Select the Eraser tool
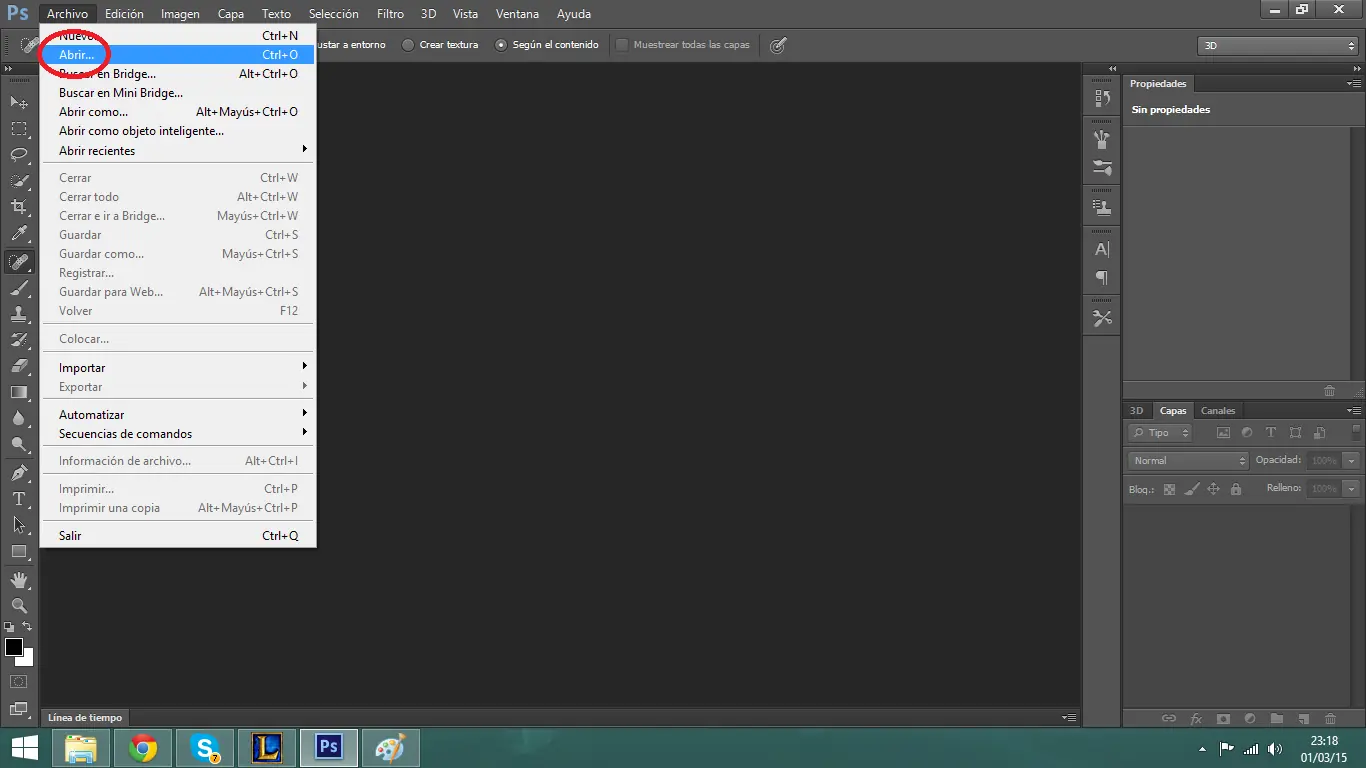This screenshot has height=768, width=1366. click(19, 366)
